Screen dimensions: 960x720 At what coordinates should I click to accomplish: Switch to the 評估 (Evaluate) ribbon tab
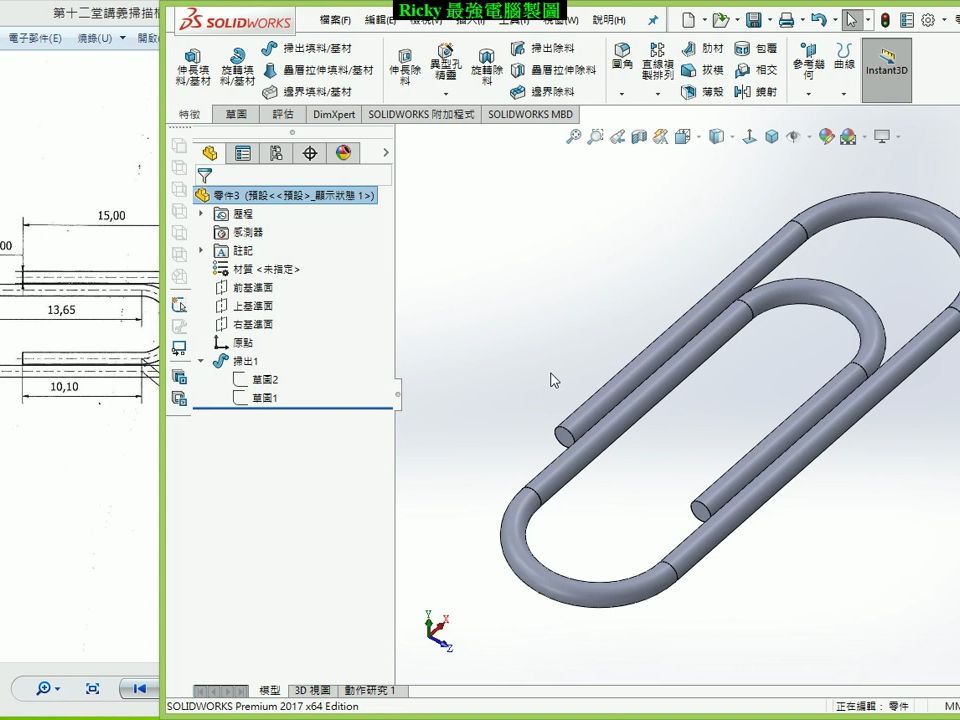point(282,114)
